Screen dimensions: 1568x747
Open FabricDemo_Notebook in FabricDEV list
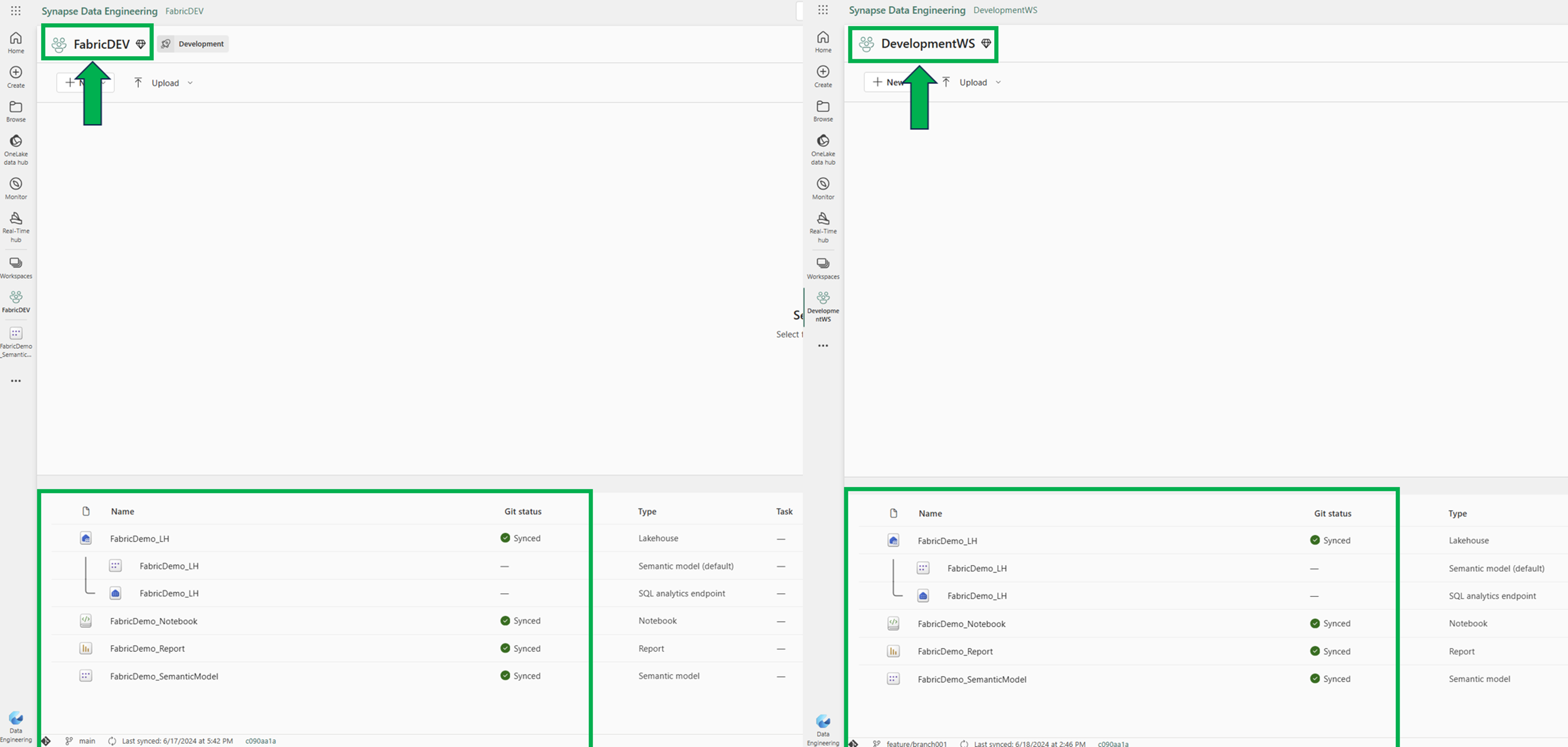point(153,621)
